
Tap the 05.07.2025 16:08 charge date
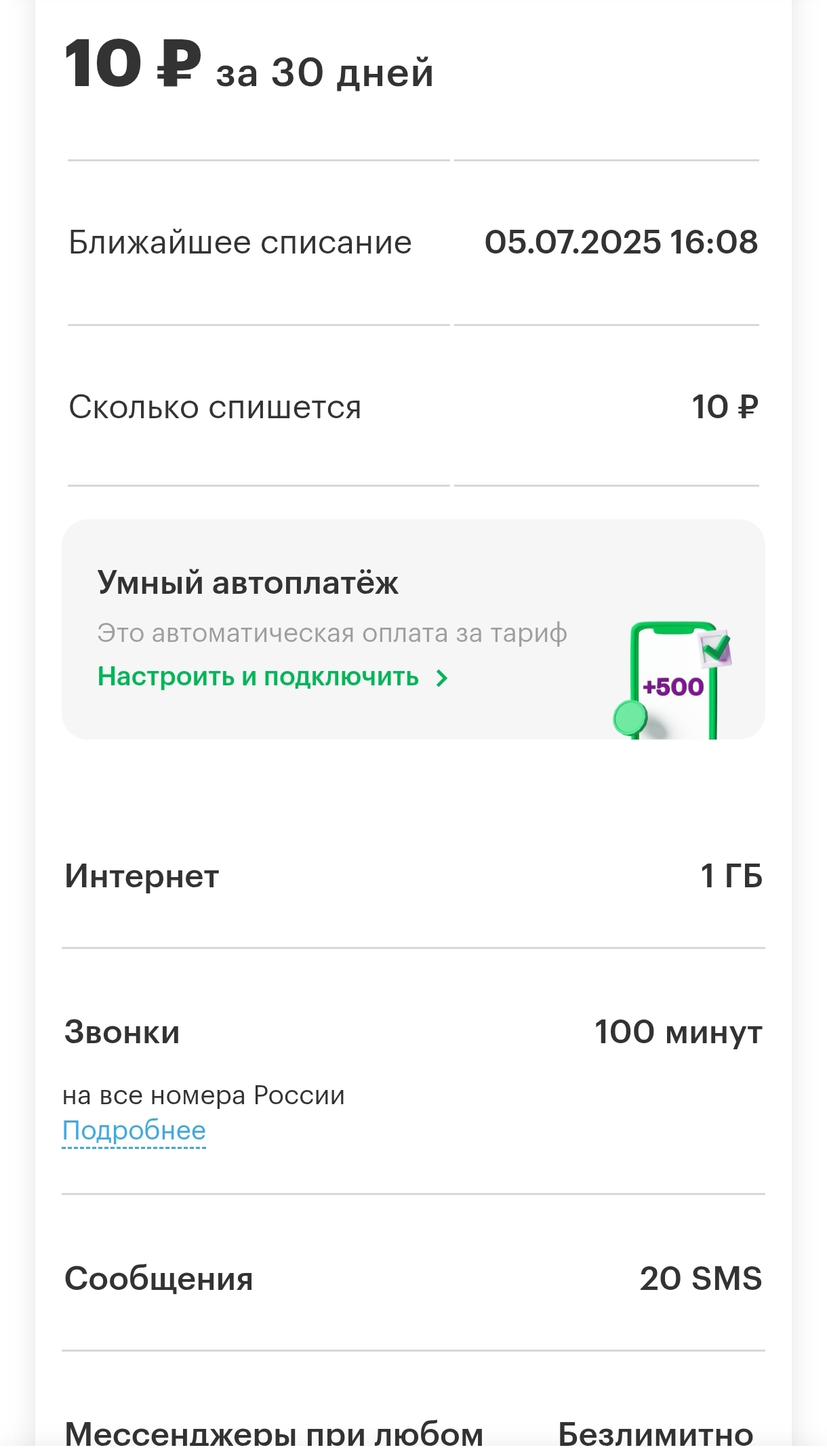click(621, 243)
